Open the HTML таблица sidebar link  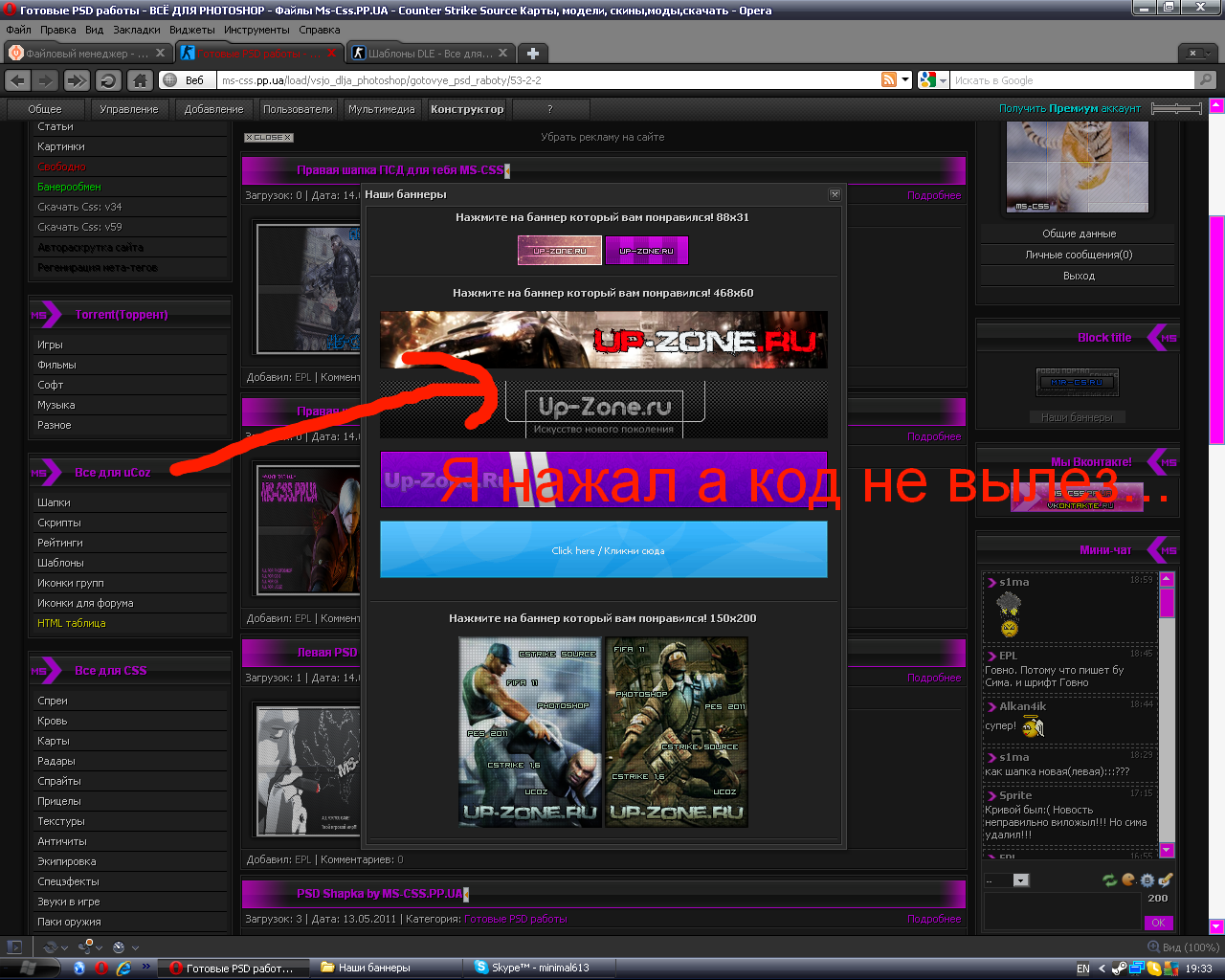[x=72, y=623]
